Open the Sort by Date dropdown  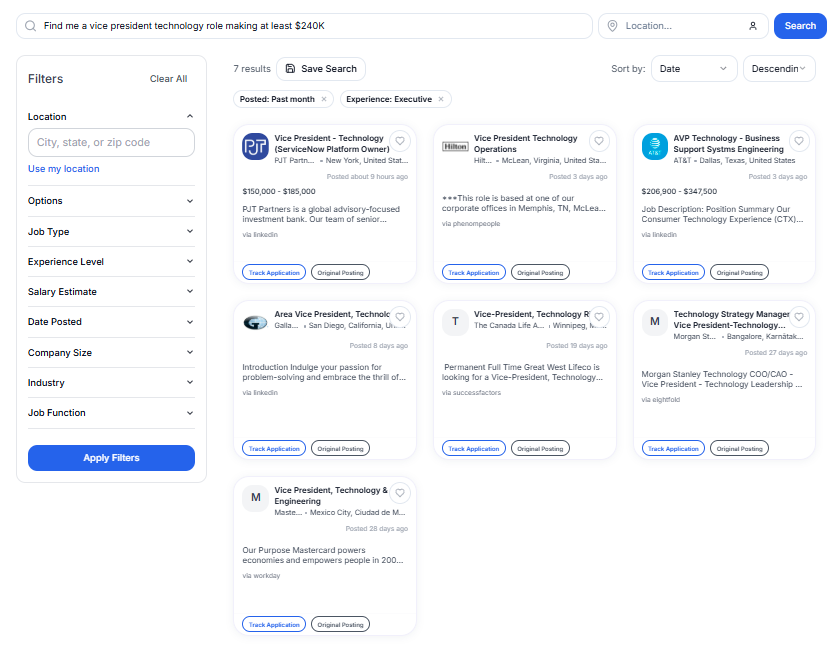(694, 68)
